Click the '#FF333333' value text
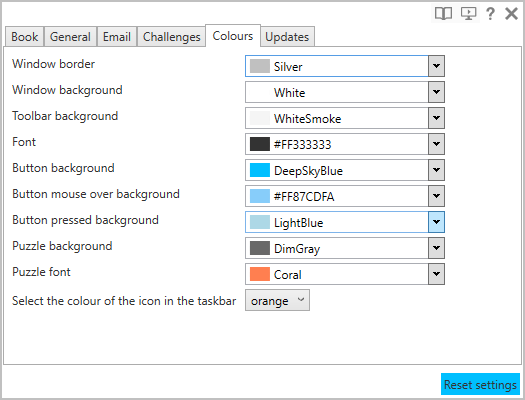 click(x=302, y=145)
